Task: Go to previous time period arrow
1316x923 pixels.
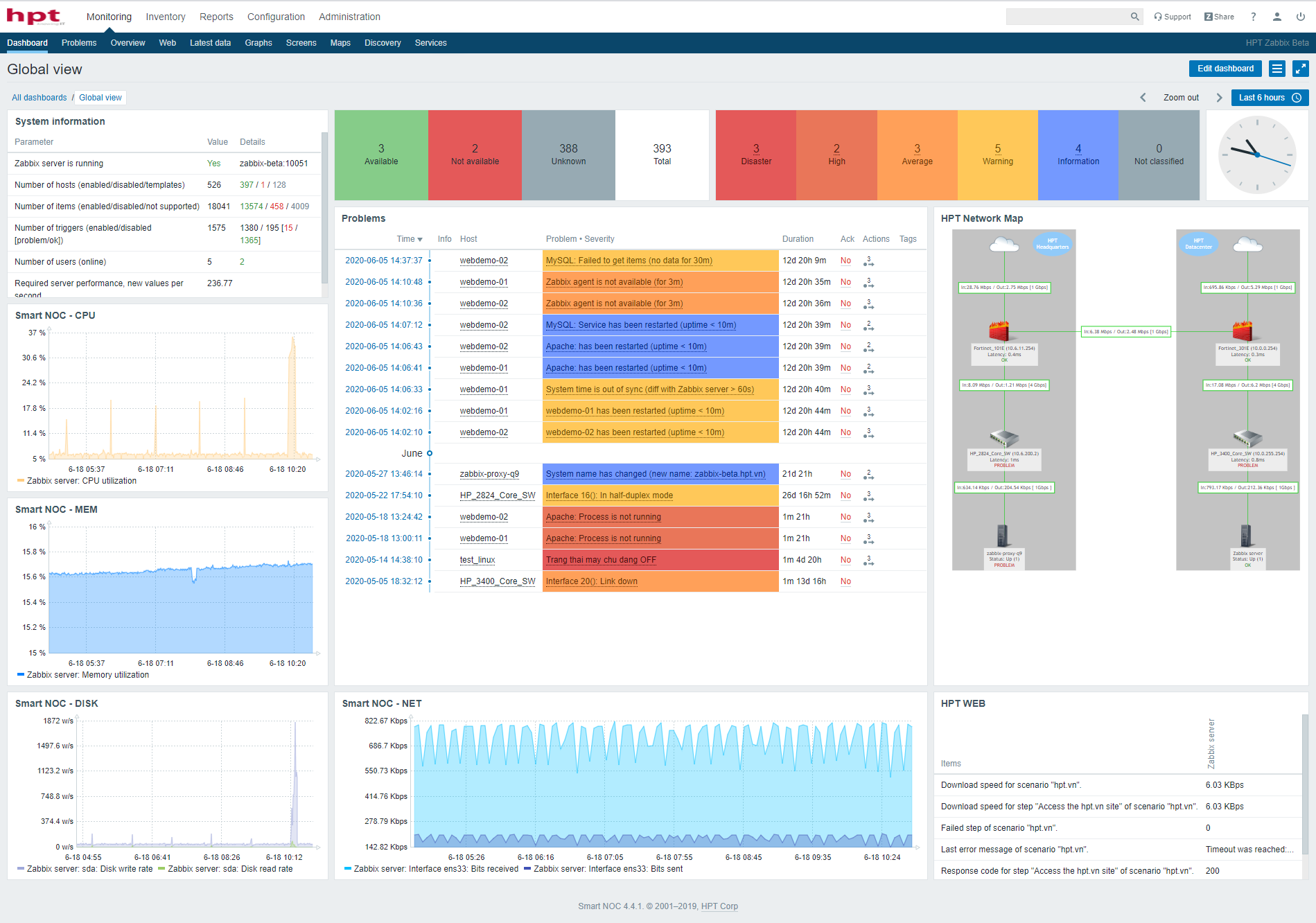Action: (1143, 98)
